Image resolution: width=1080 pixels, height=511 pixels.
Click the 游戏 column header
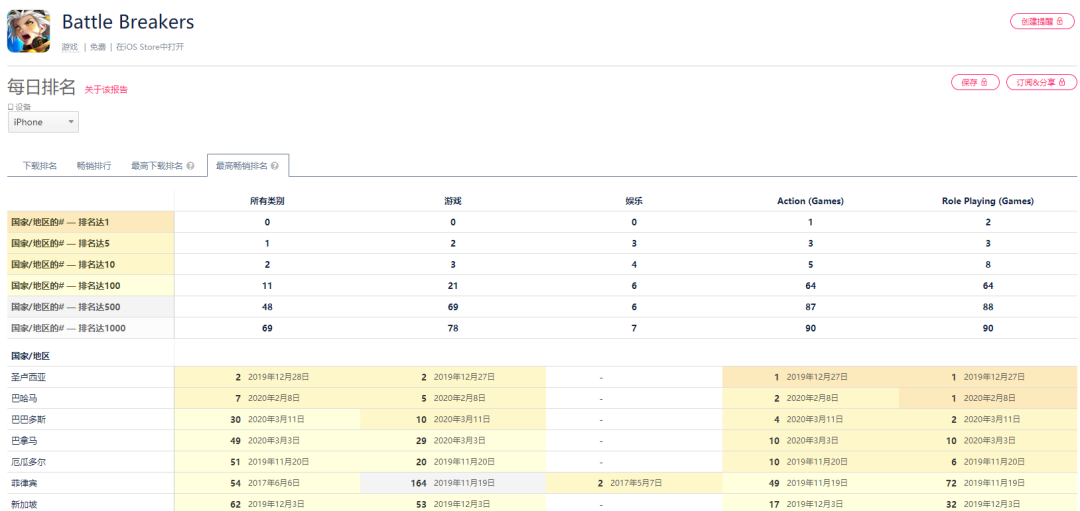[x=453, y=201]
